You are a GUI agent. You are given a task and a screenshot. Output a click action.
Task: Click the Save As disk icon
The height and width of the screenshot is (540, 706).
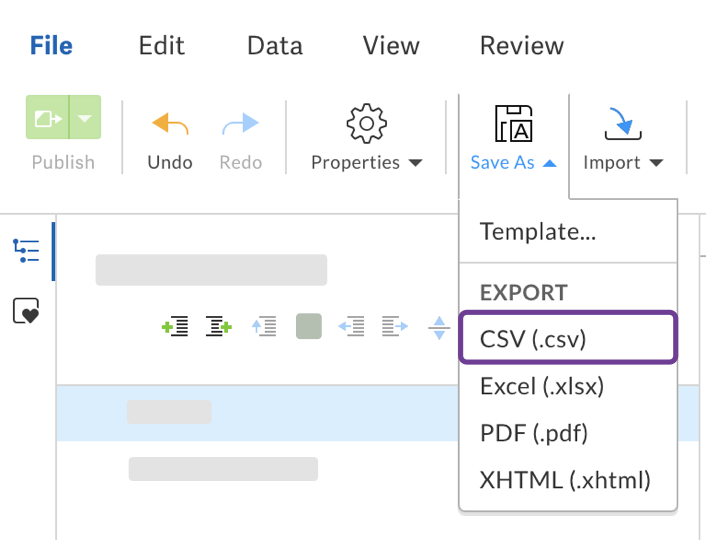pyautogui.click(x=514, y=124)
